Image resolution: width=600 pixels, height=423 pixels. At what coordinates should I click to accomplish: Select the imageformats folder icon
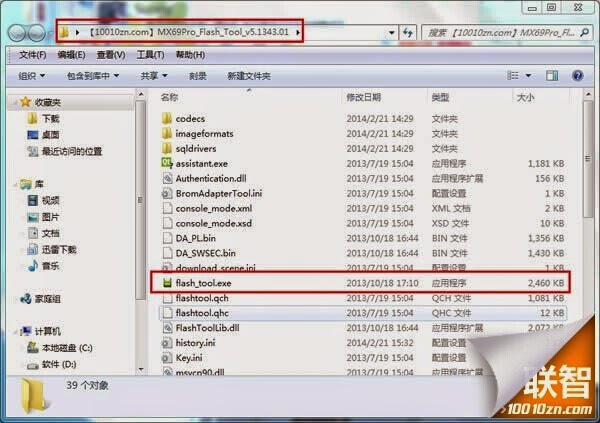(167, 133)
